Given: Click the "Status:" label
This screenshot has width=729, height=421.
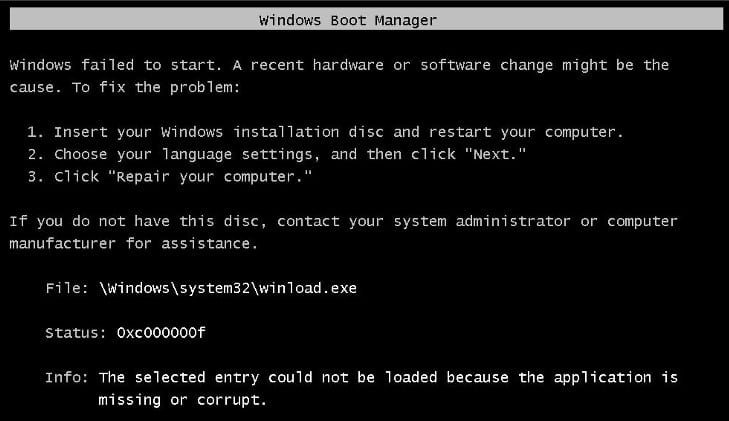Looking at the screenshot, I should pos(76,333).
